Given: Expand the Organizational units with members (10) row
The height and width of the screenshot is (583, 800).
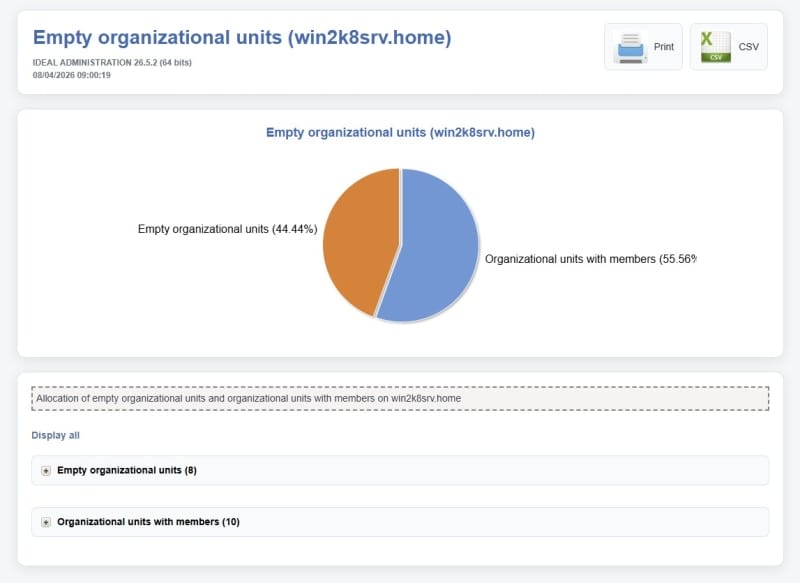Looking at the screenshot, I should pos(148,522).
